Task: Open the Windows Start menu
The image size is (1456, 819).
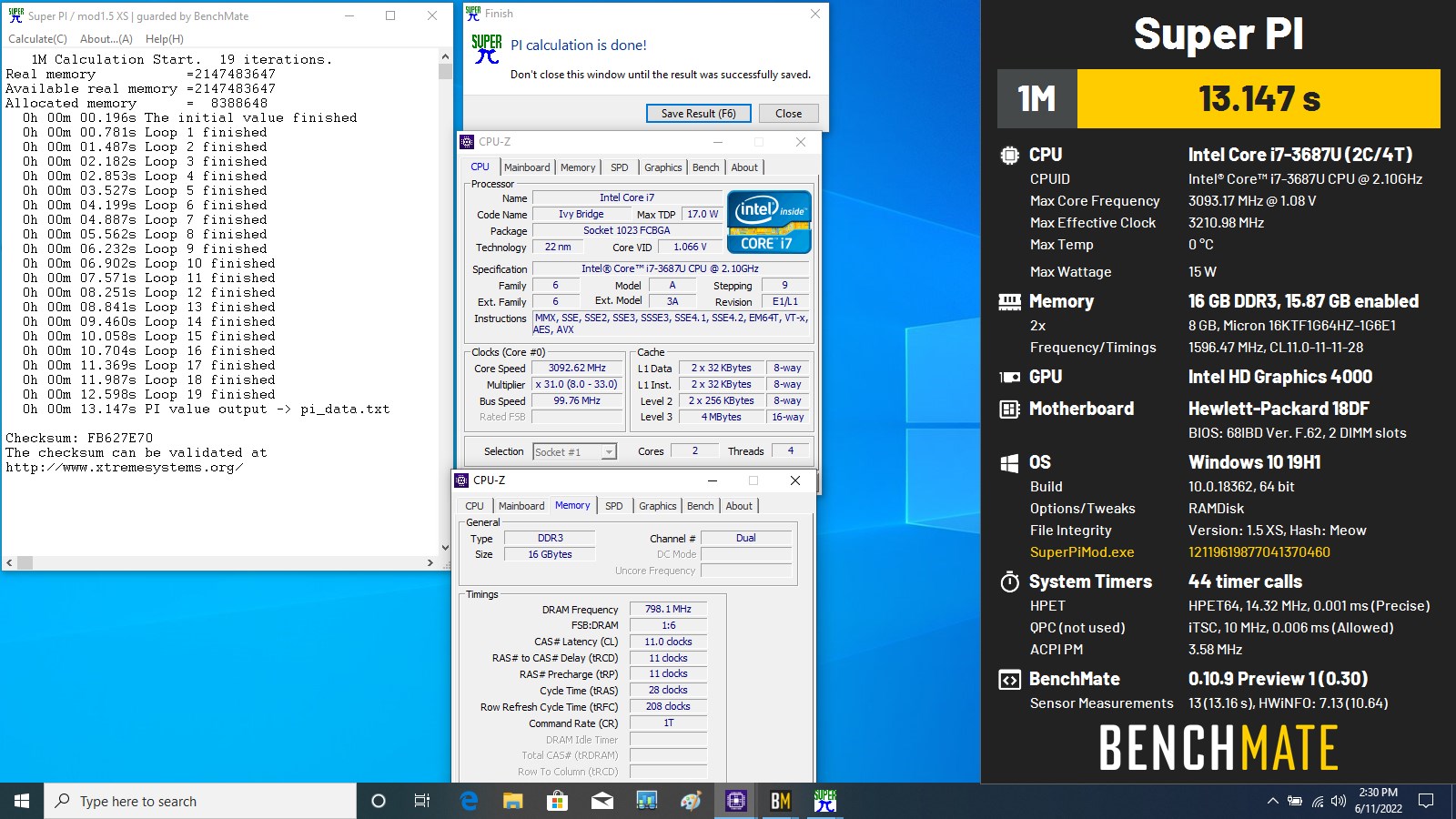Action: 22,801
